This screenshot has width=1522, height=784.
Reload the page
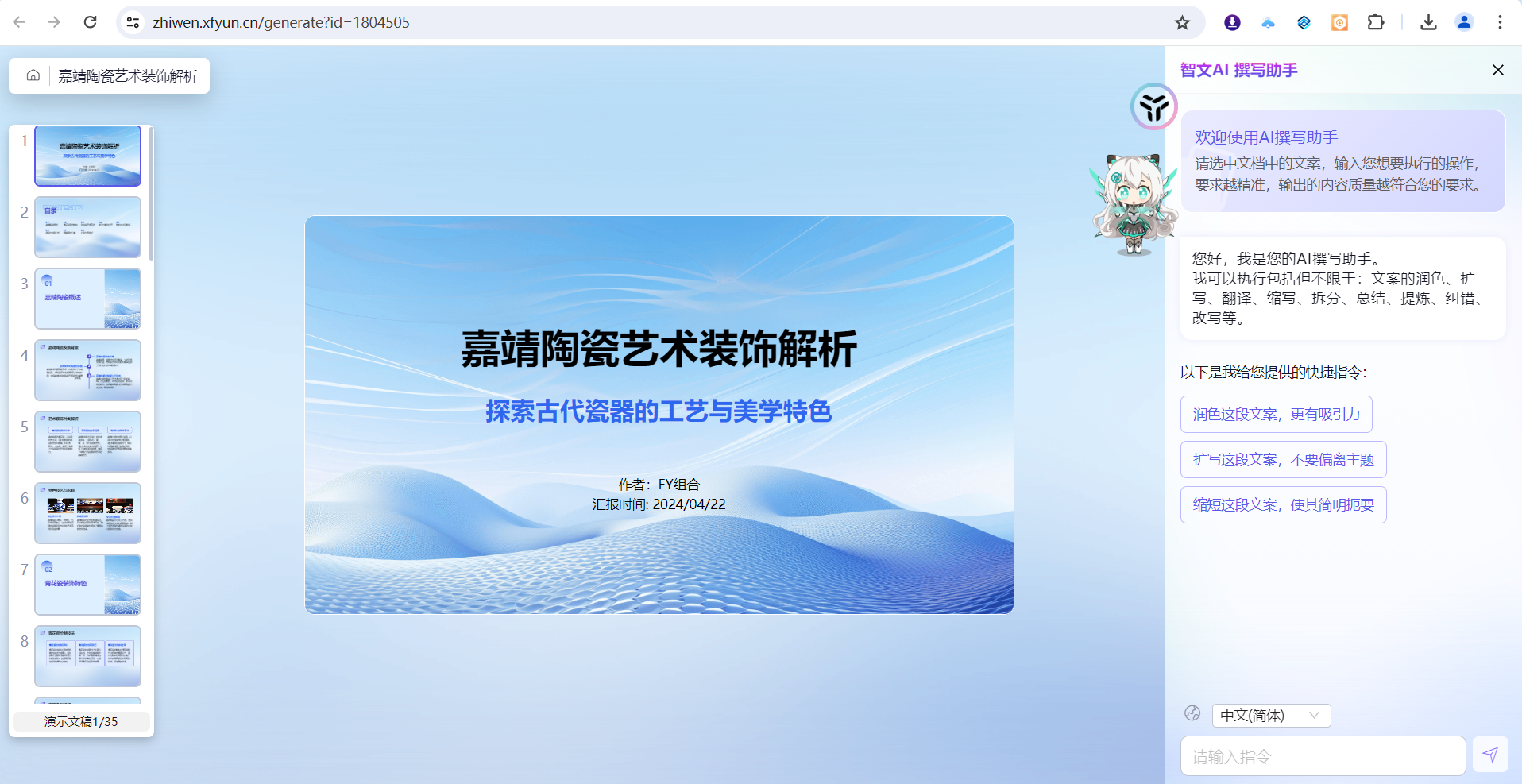[91, 22]
